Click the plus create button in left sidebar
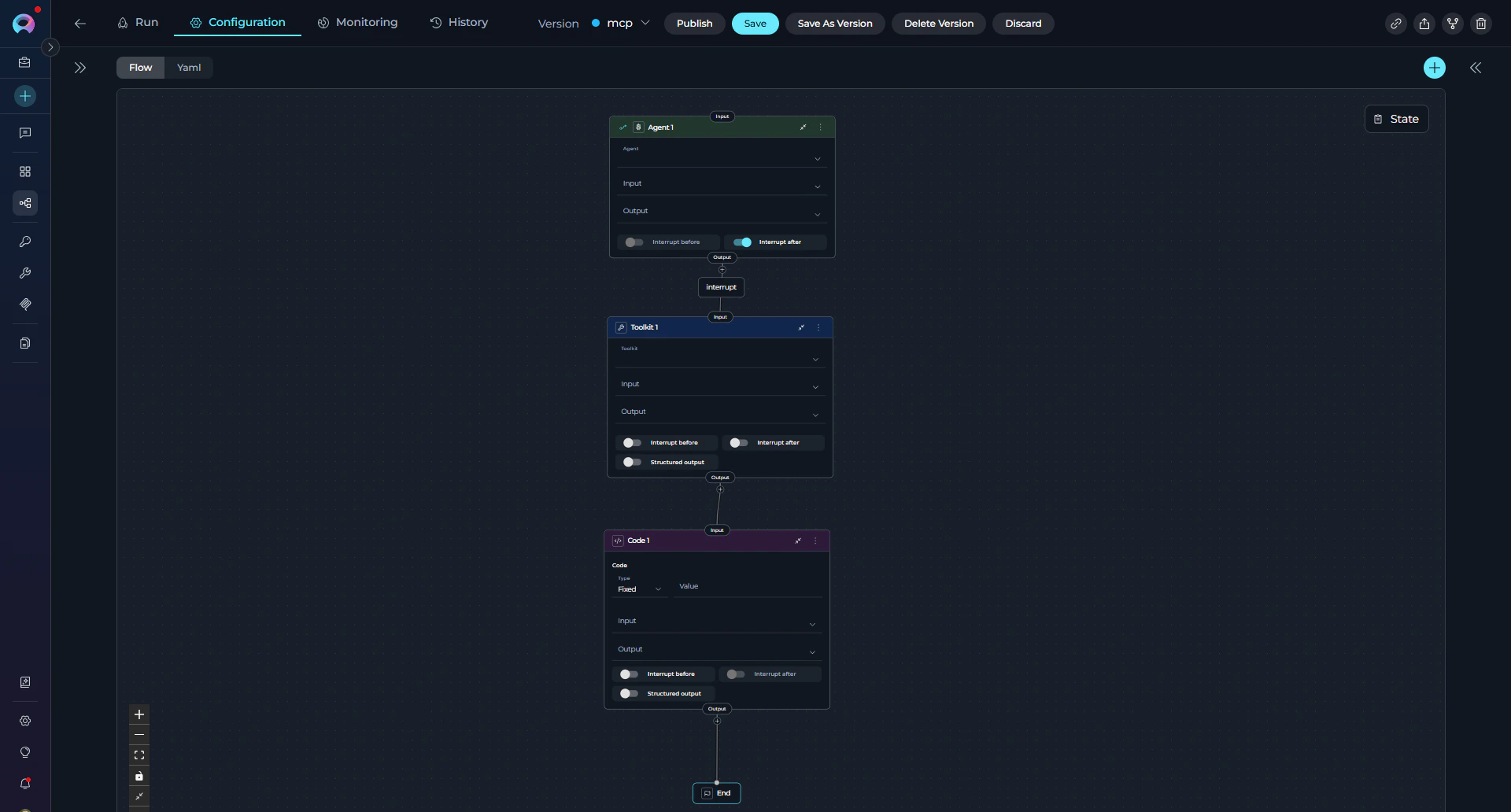This screenshot has height=812, width=1511. pos(25,96)
